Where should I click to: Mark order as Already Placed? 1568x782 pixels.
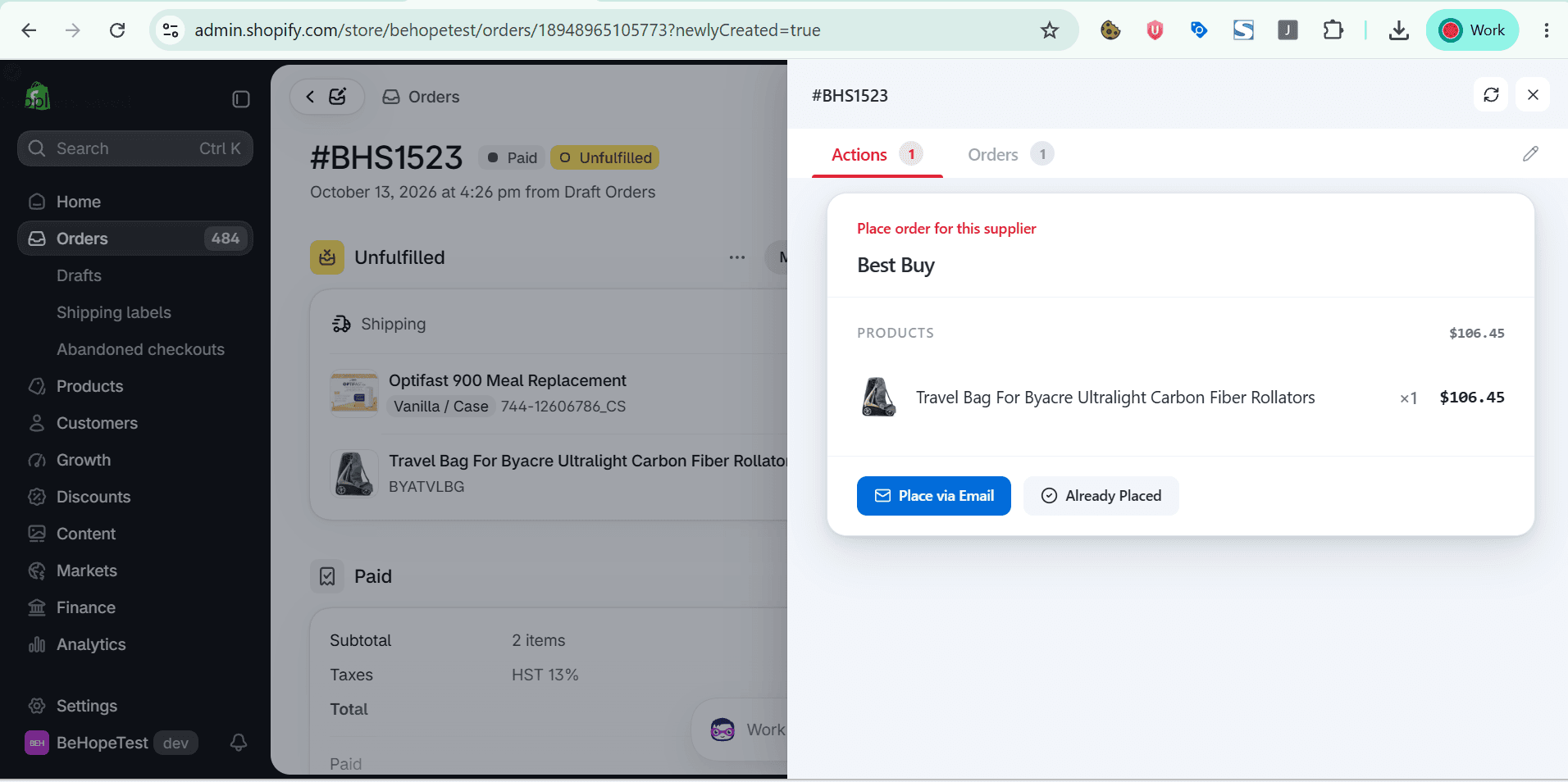point(1101,496)
